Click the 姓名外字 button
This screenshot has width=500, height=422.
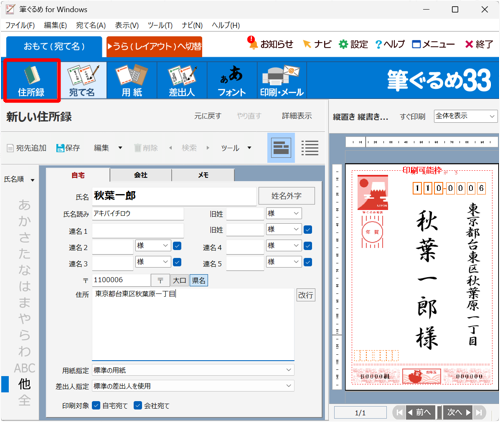286,196
